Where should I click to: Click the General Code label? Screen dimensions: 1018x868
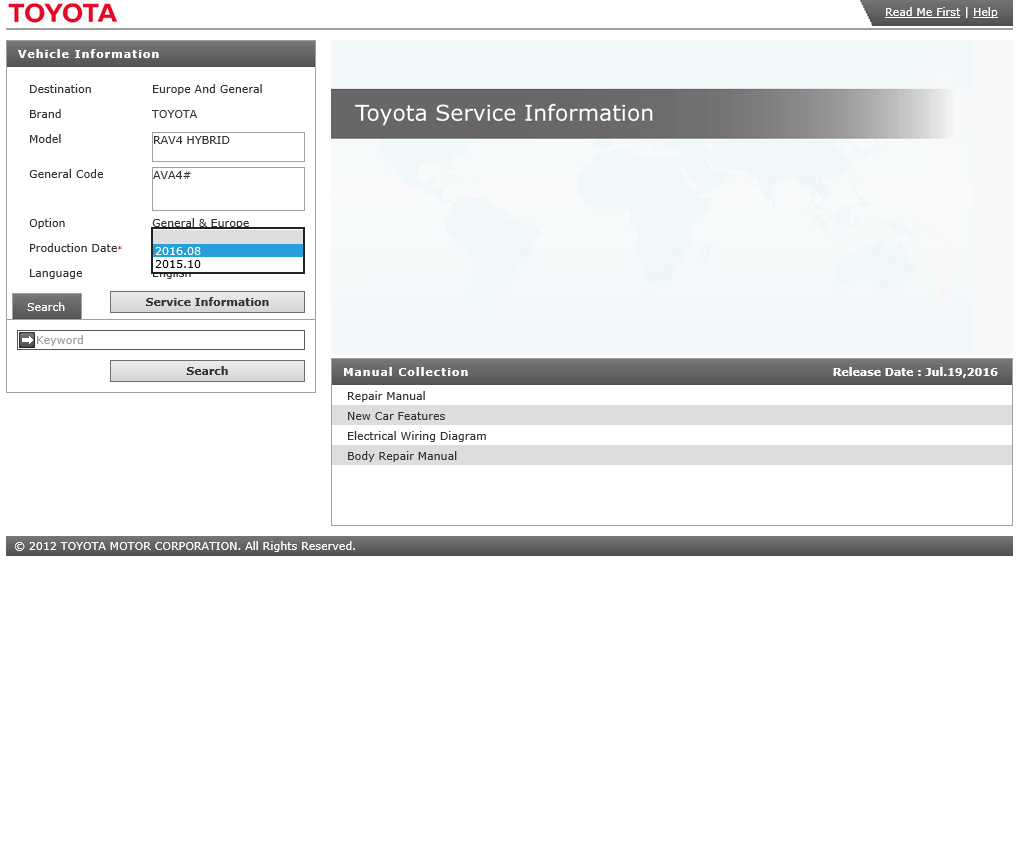[66, 174]
